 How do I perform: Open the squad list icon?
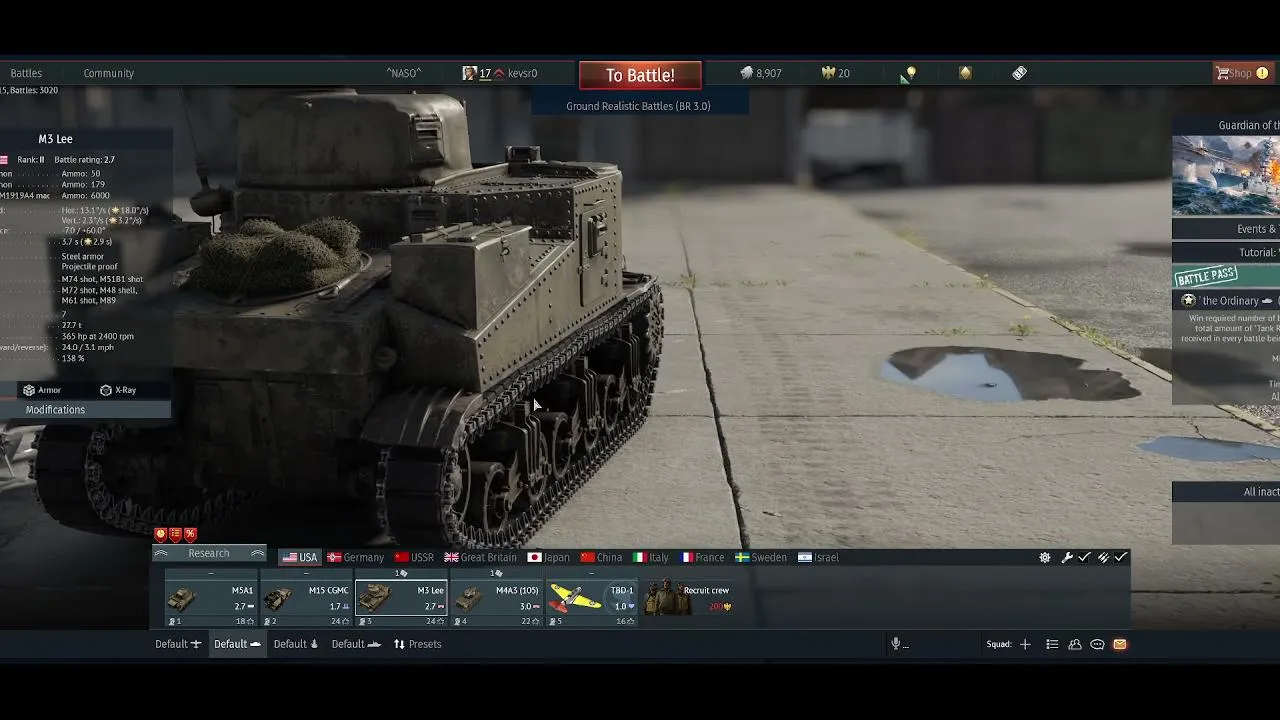[x=1052, y=644]
